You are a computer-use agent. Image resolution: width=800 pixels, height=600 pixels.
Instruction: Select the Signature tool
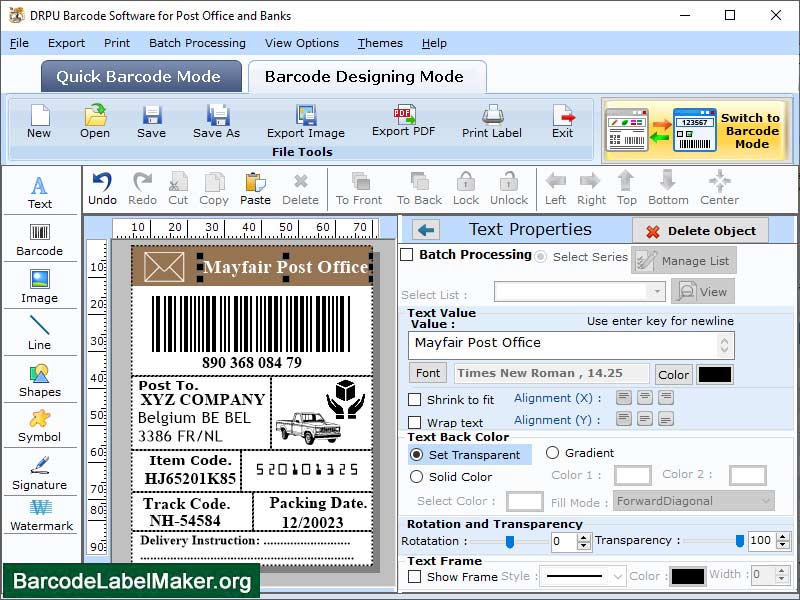pos(40,478)
